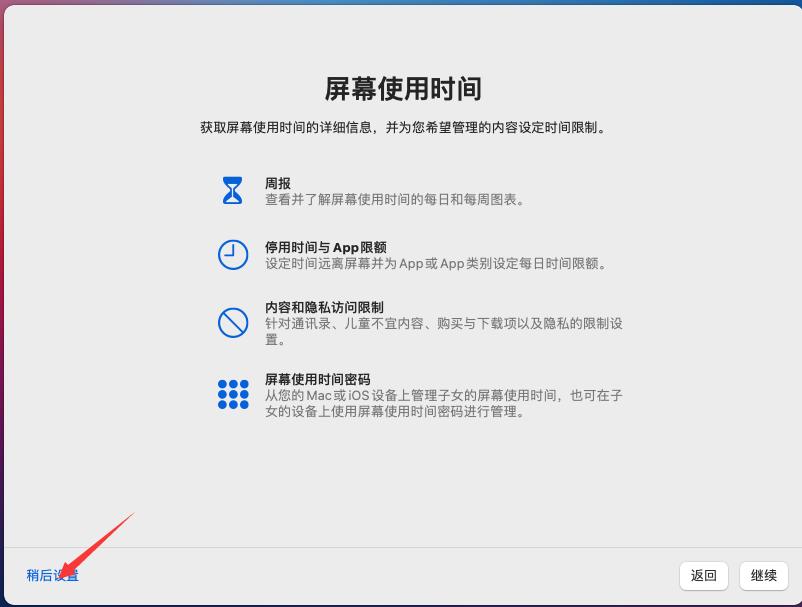
Task: Click the hourglass symbol at the top feature row
Action: tap(232, 190)
